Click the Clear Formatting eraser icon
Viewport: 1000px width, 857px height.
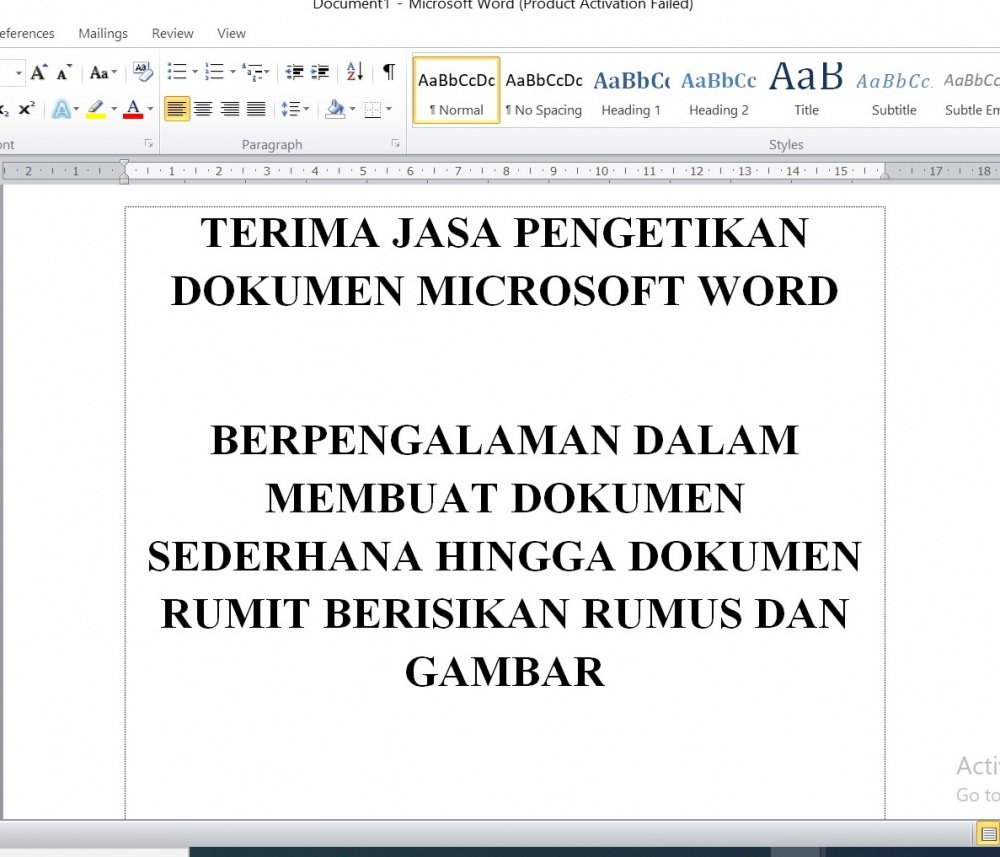click(142, 71)
